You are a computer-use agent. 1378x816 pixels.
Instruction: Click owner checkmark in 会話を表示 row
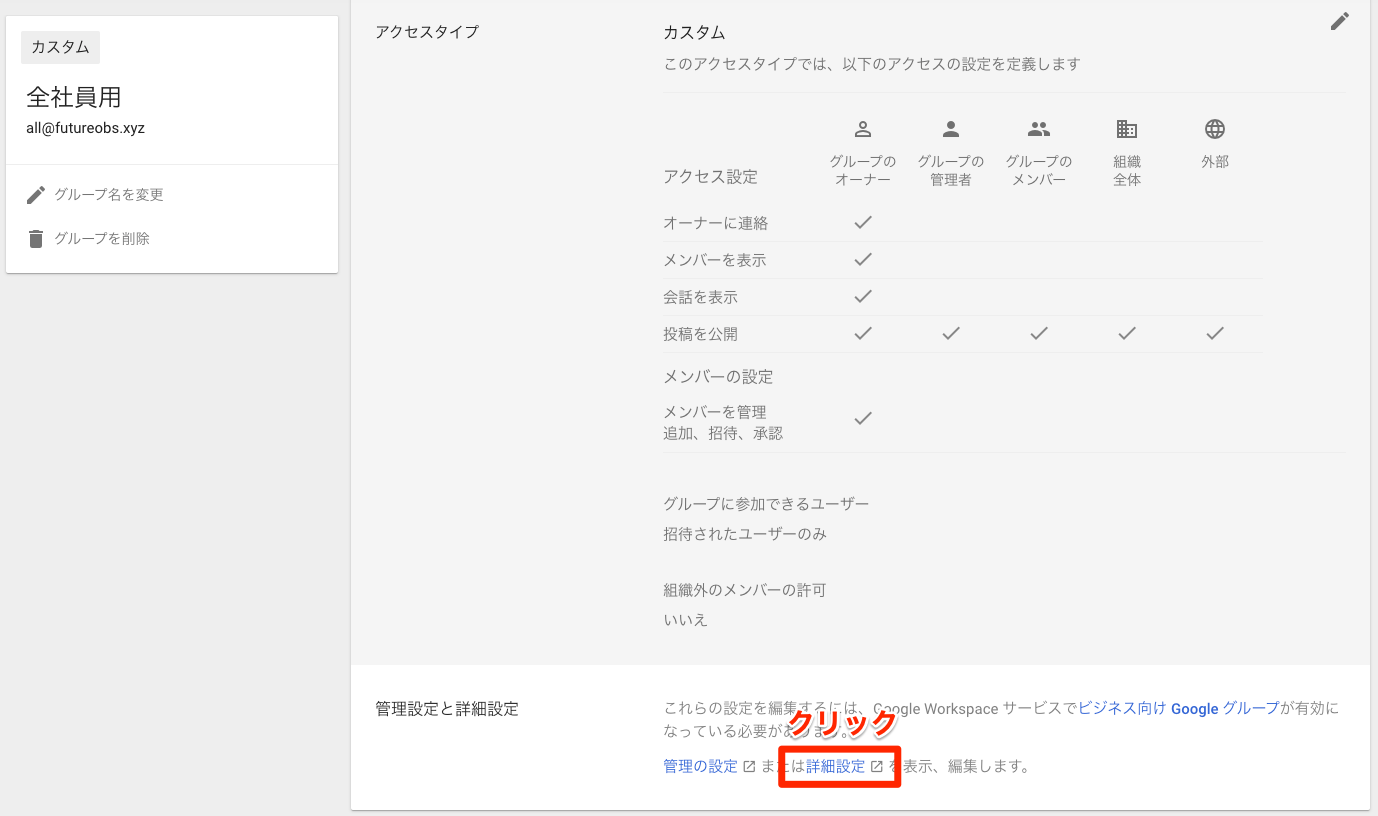click(863, 296)
